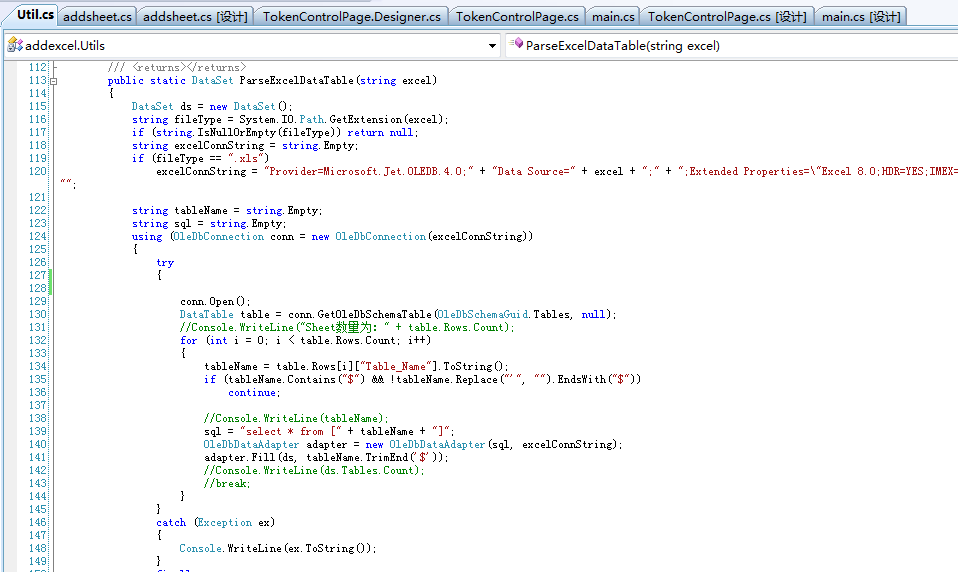The image size is (958, 572).
Task: Click the ParseExcelDataTable method icon
Action: pos(516,45)
